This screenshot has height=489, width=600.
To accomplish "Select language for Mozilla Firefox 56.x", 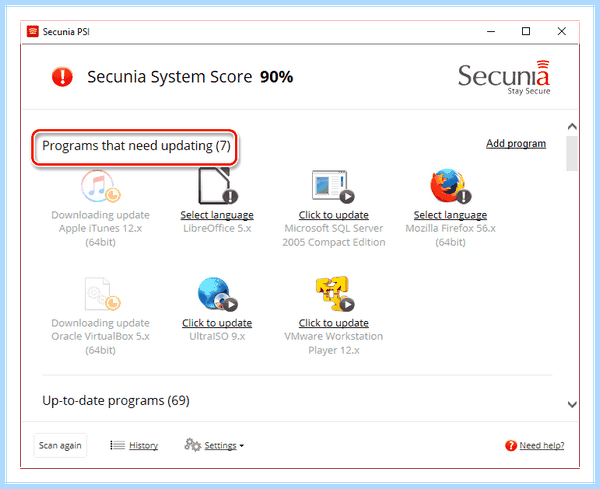I will 450,215.
